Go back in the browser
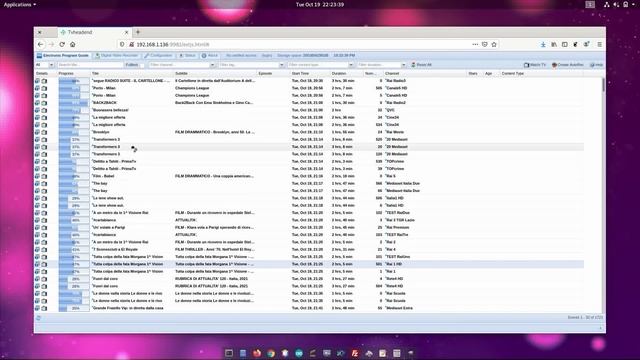640x360 pixels. pos(40,44)
